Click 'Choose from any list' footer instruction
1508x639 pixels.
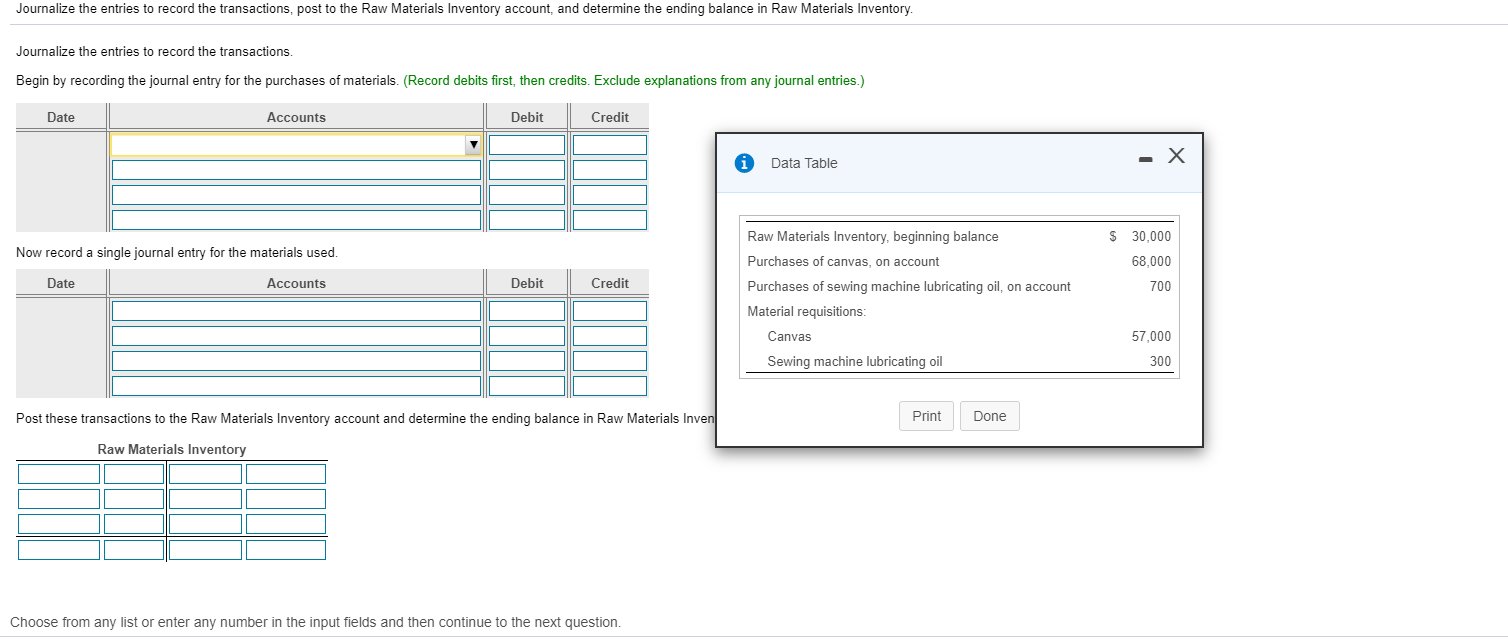coord(315,622)
